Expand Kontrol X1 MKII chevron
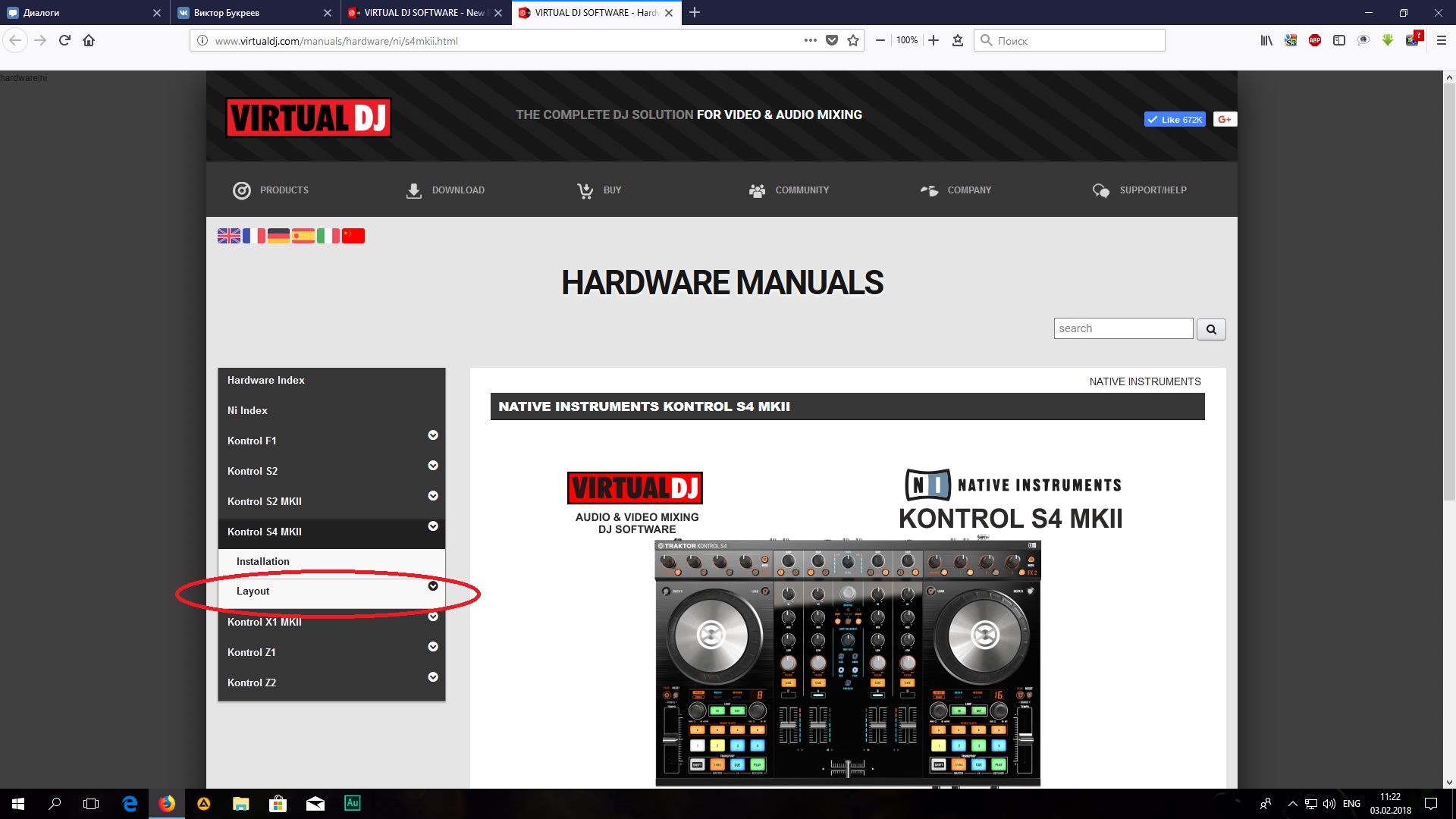 pos(433,617)
